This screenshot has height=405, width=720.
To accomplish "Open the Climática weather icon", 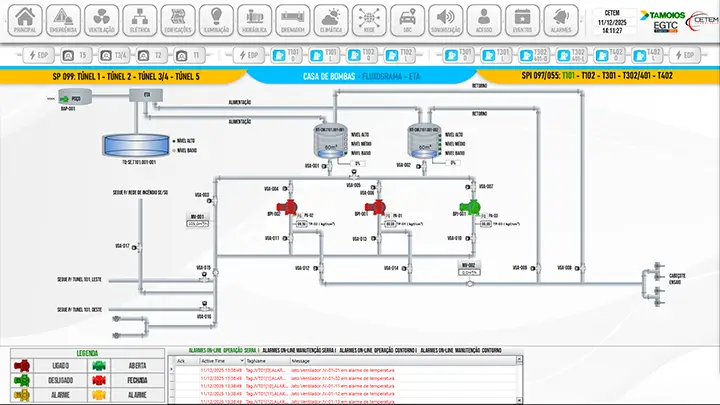I will [331, 19].
